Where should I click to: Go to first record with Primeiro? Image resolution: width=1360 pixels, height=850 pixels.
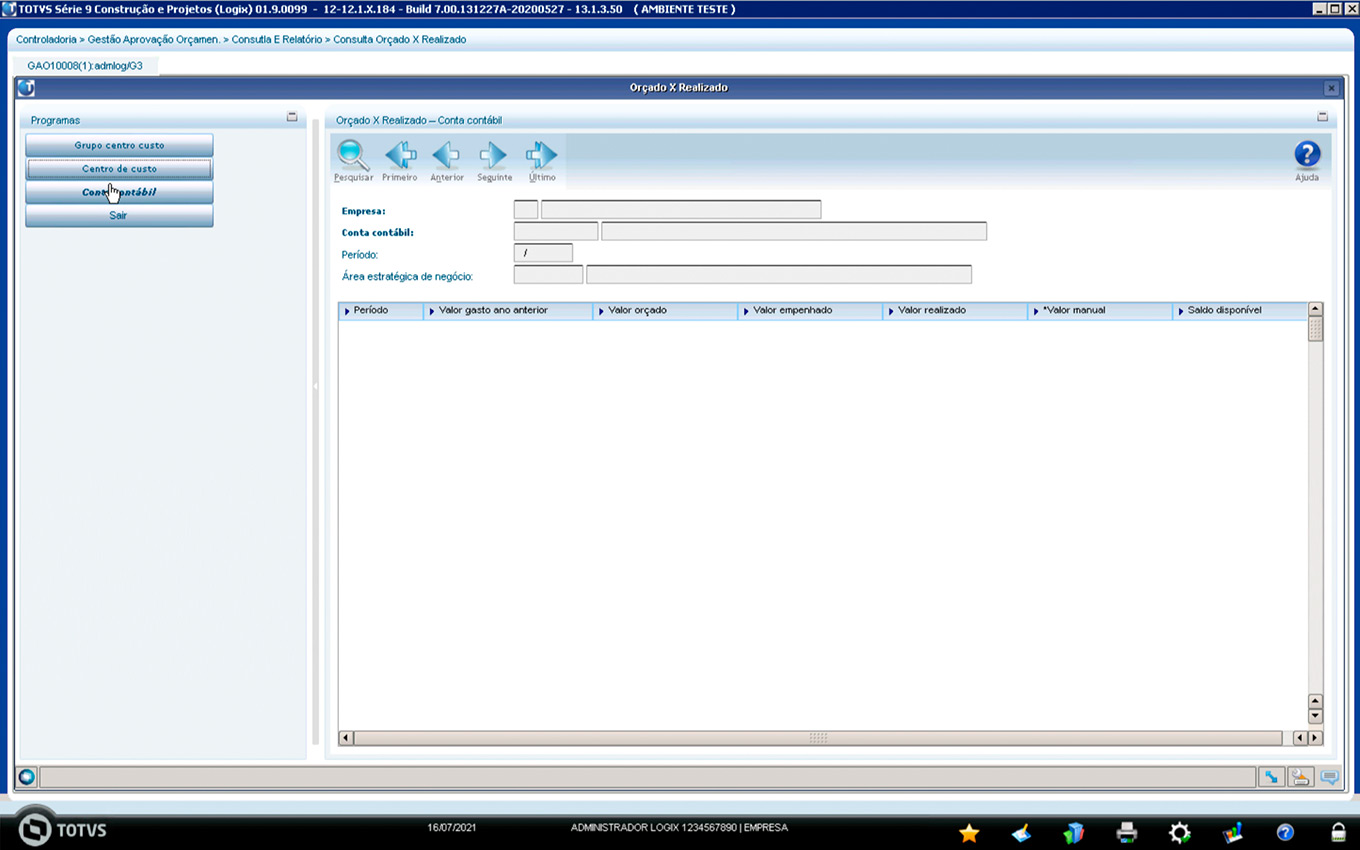click(x=400, y=156)
